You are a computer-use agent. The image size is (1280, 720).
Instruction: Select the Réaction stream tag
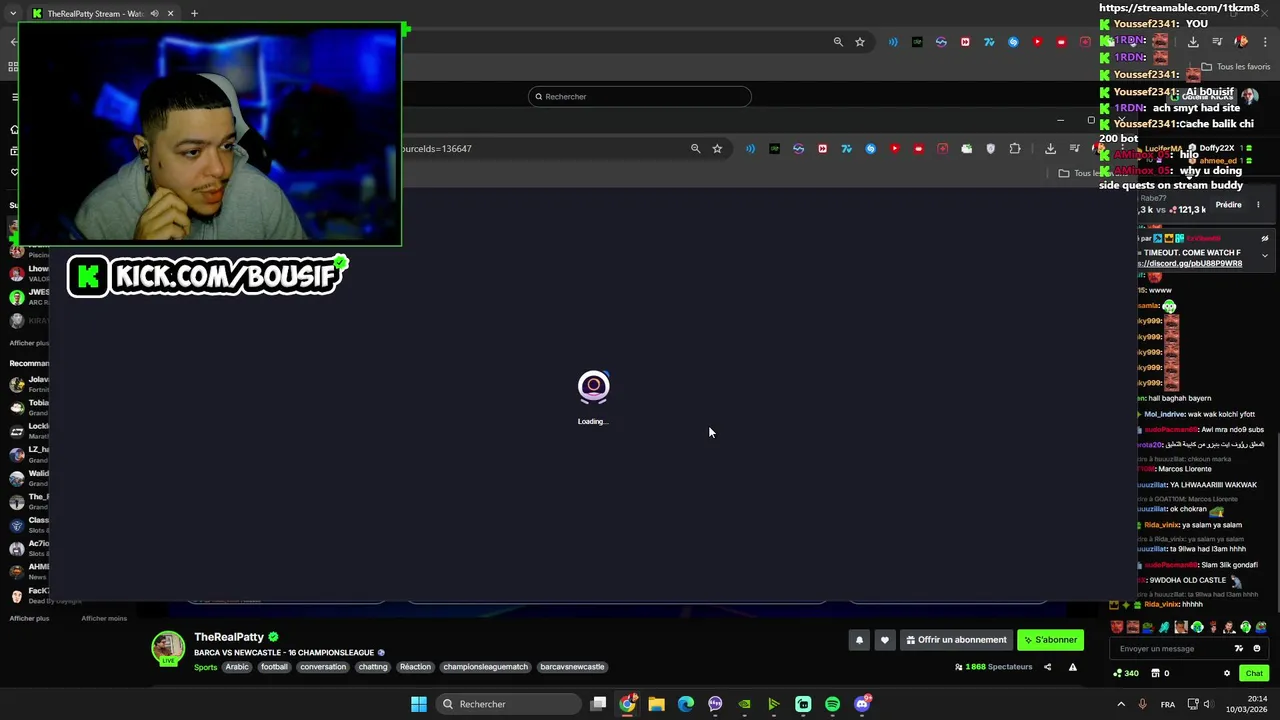(x=415, y=667)
